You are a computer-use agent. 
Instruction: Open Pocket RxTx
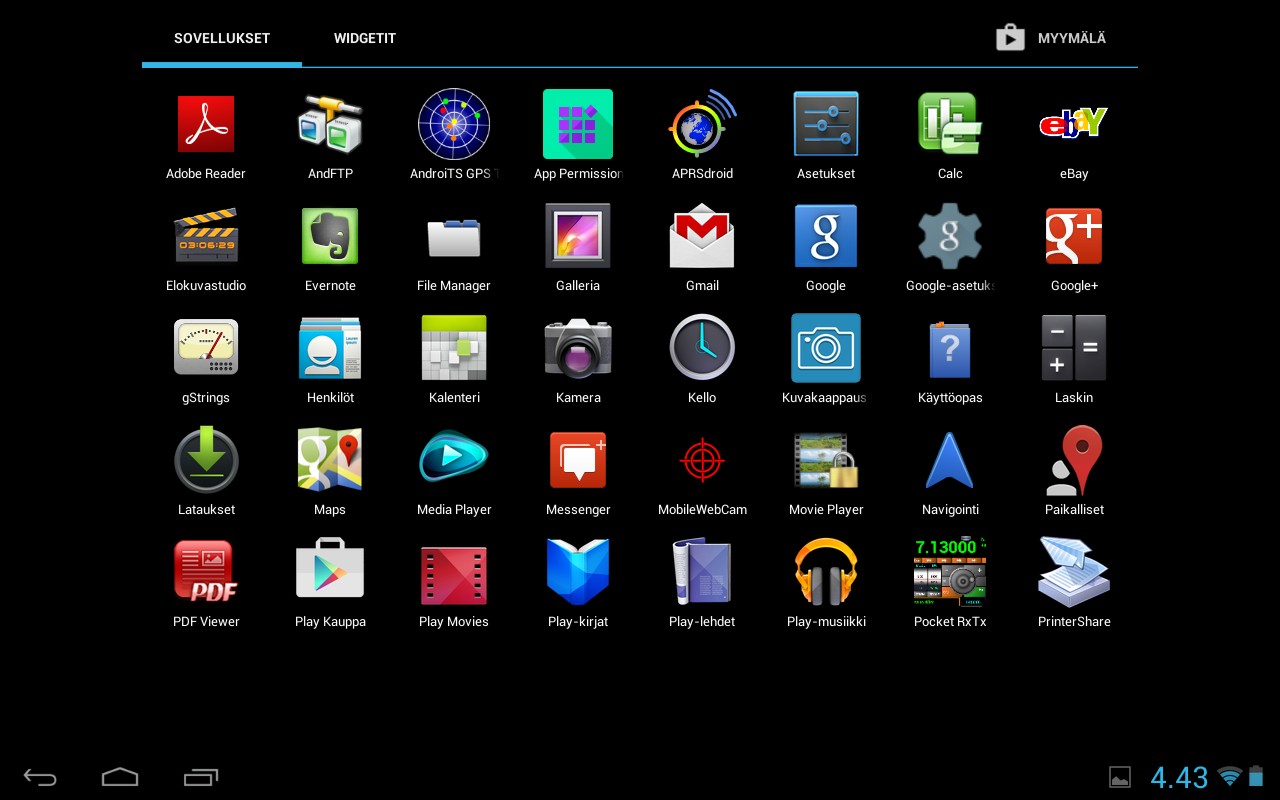coord(950,572)
